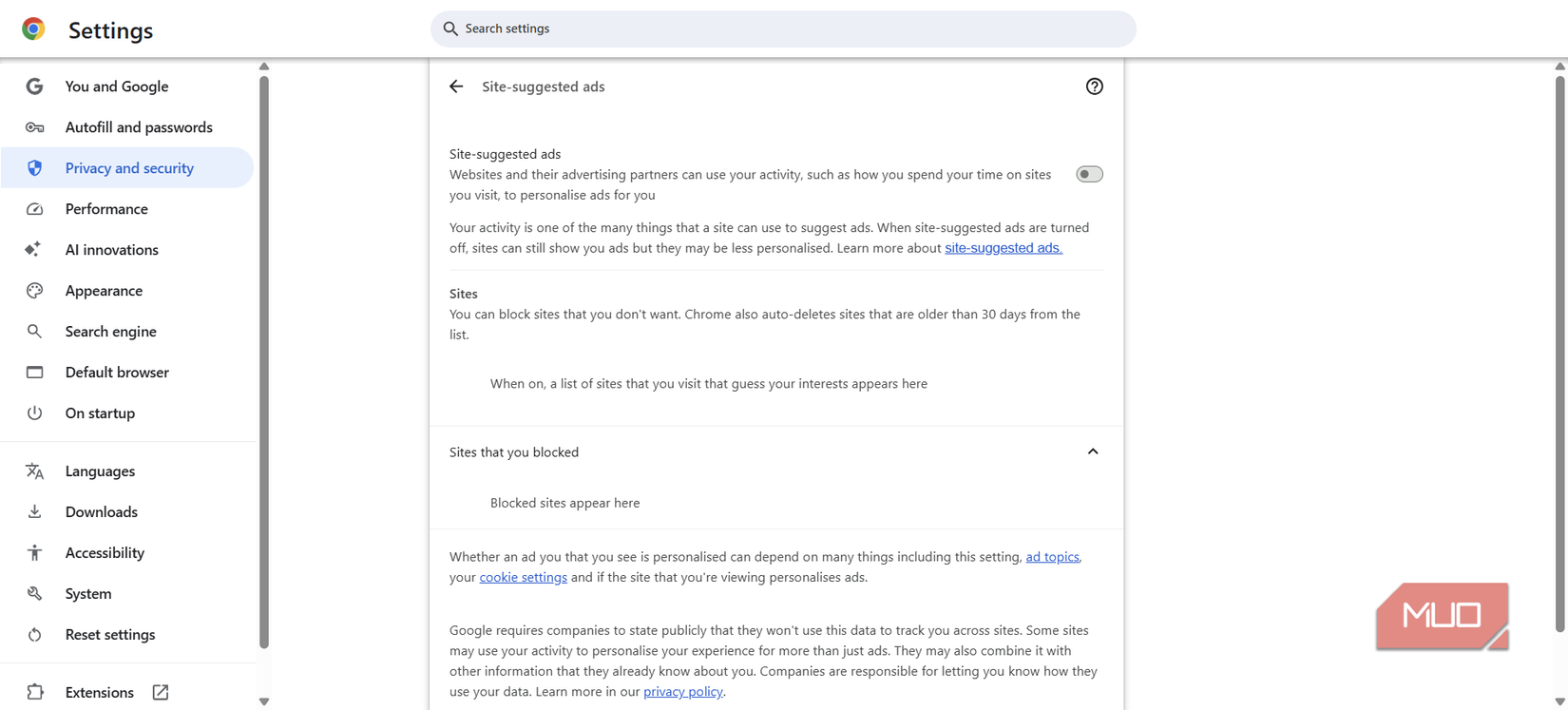The image size is (1568, 710).
Task: Open the ad topics link
Action: click(x=1052, y=556)
